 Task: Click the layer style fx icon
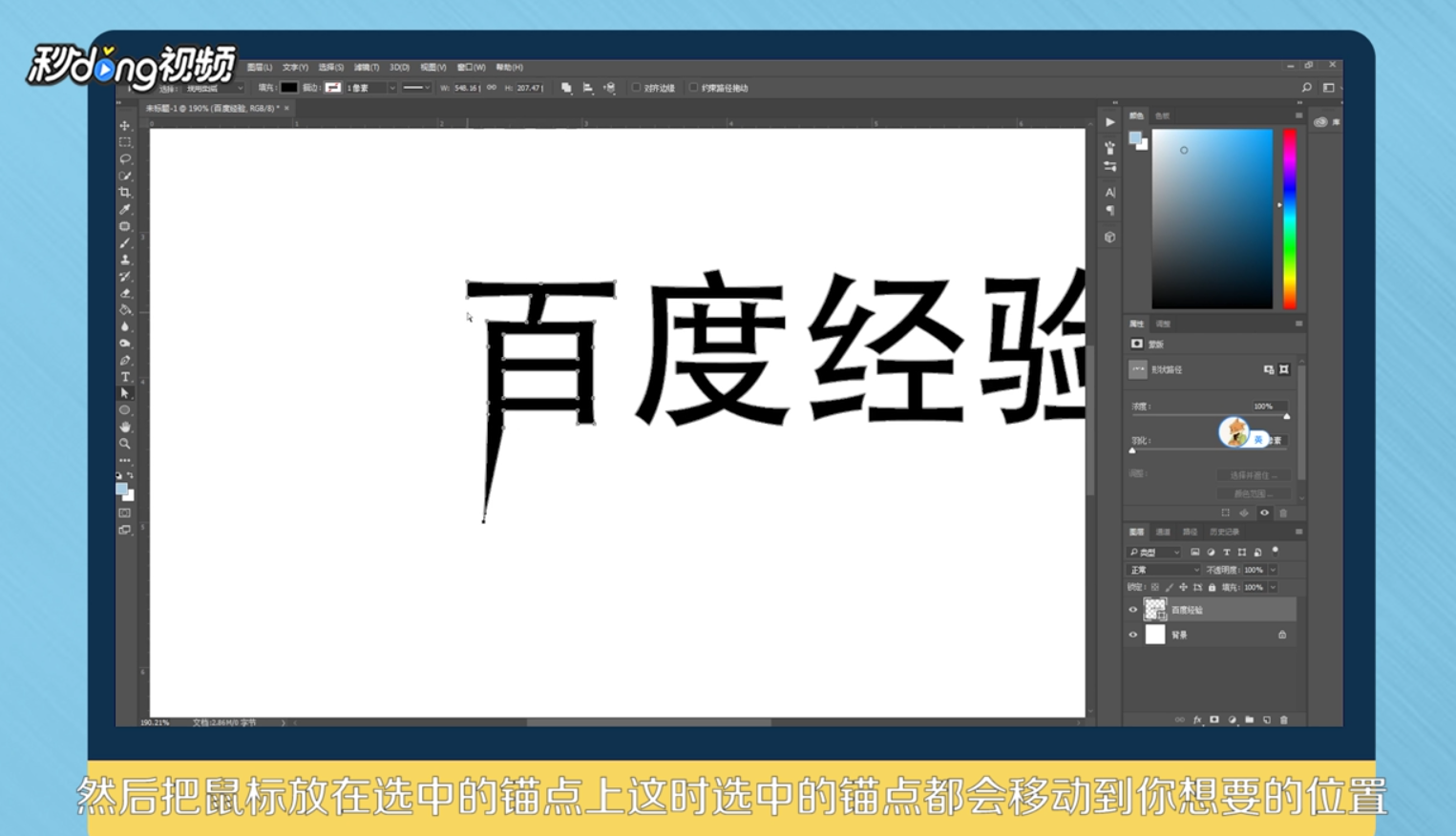click(1197, 720)
